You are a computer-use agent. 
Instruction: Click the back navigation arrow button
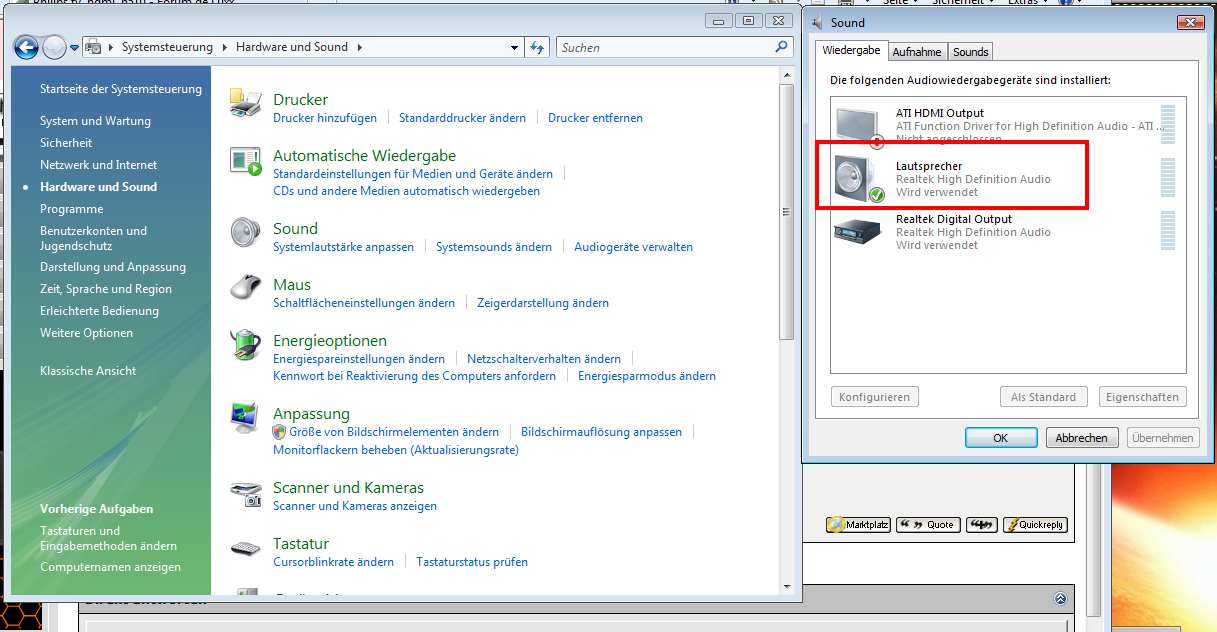[x=26, y=47]
